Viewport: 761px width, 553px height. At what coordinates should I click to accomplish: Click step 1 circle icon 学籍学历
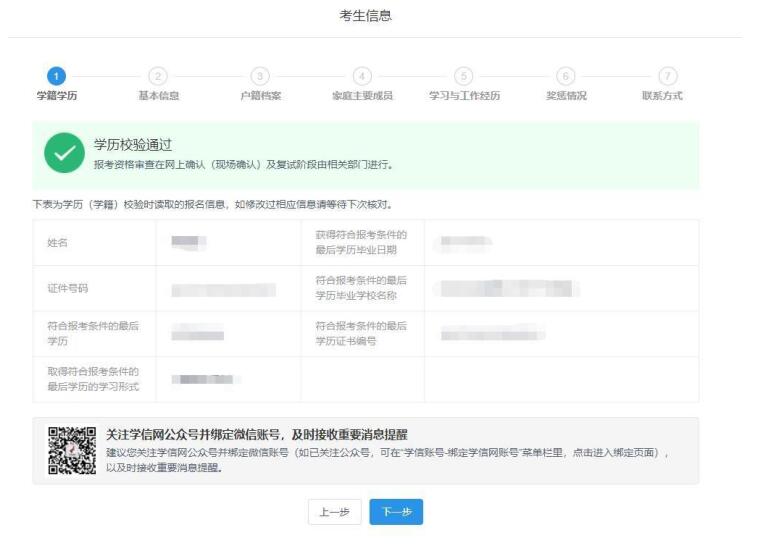56,76
